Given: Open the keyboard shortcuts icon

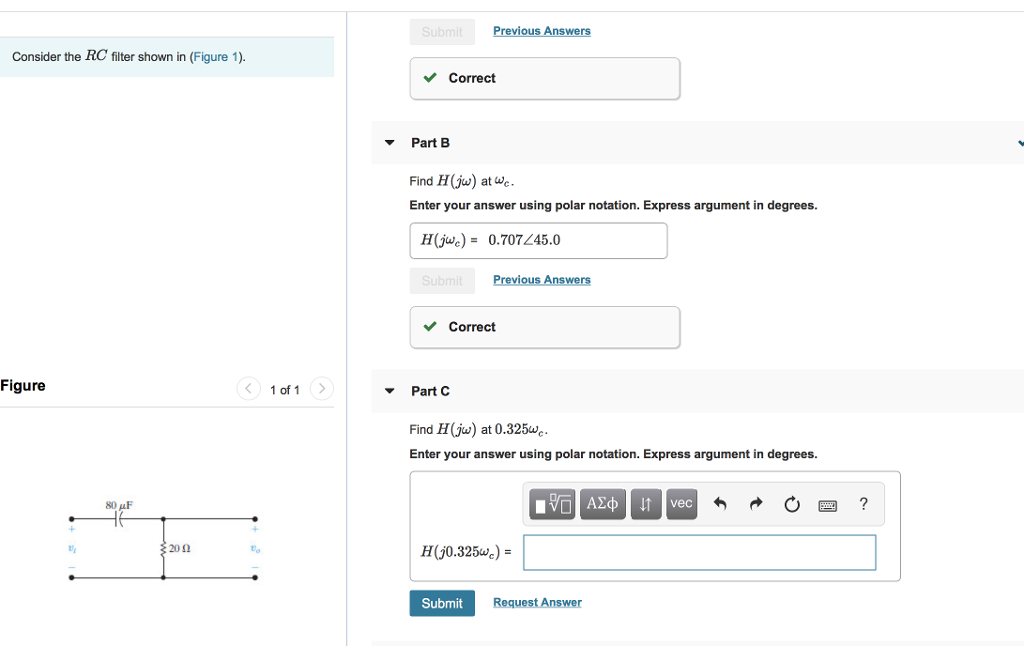Looking at the screenshot, I should (827, 504).
